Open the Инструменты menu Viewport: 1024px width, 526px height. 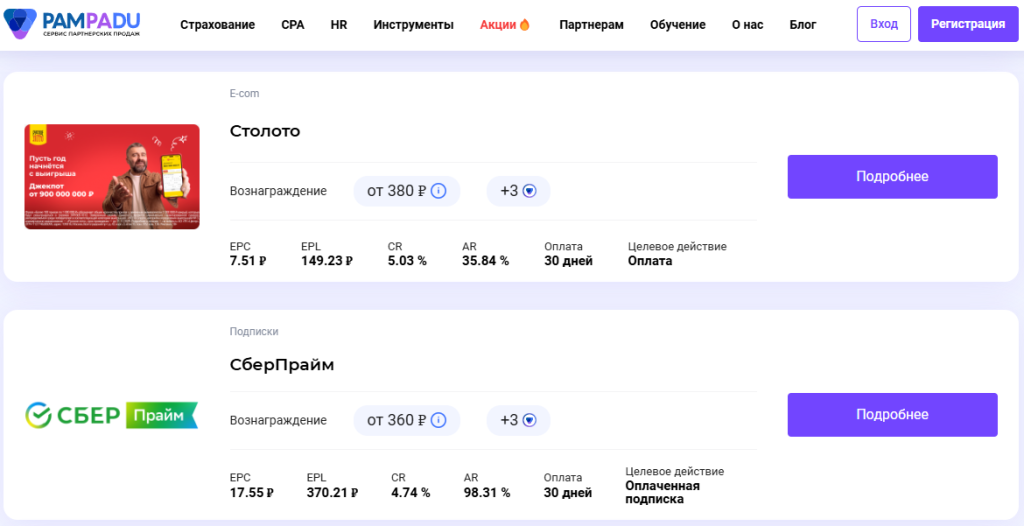click(x=413, y=25)
